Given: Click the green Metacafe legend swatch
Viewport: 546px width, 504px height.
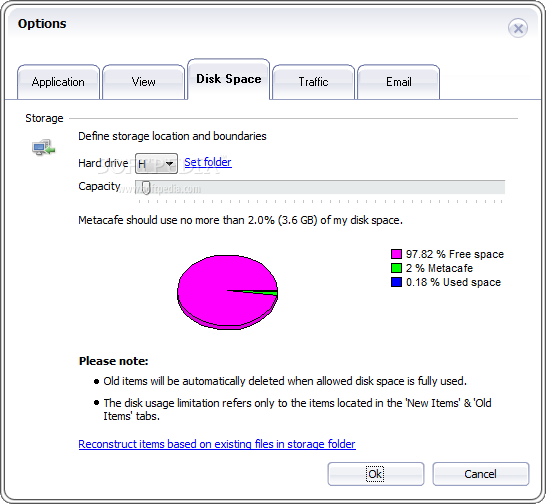Looking at the screenshot, I should 396,268.
